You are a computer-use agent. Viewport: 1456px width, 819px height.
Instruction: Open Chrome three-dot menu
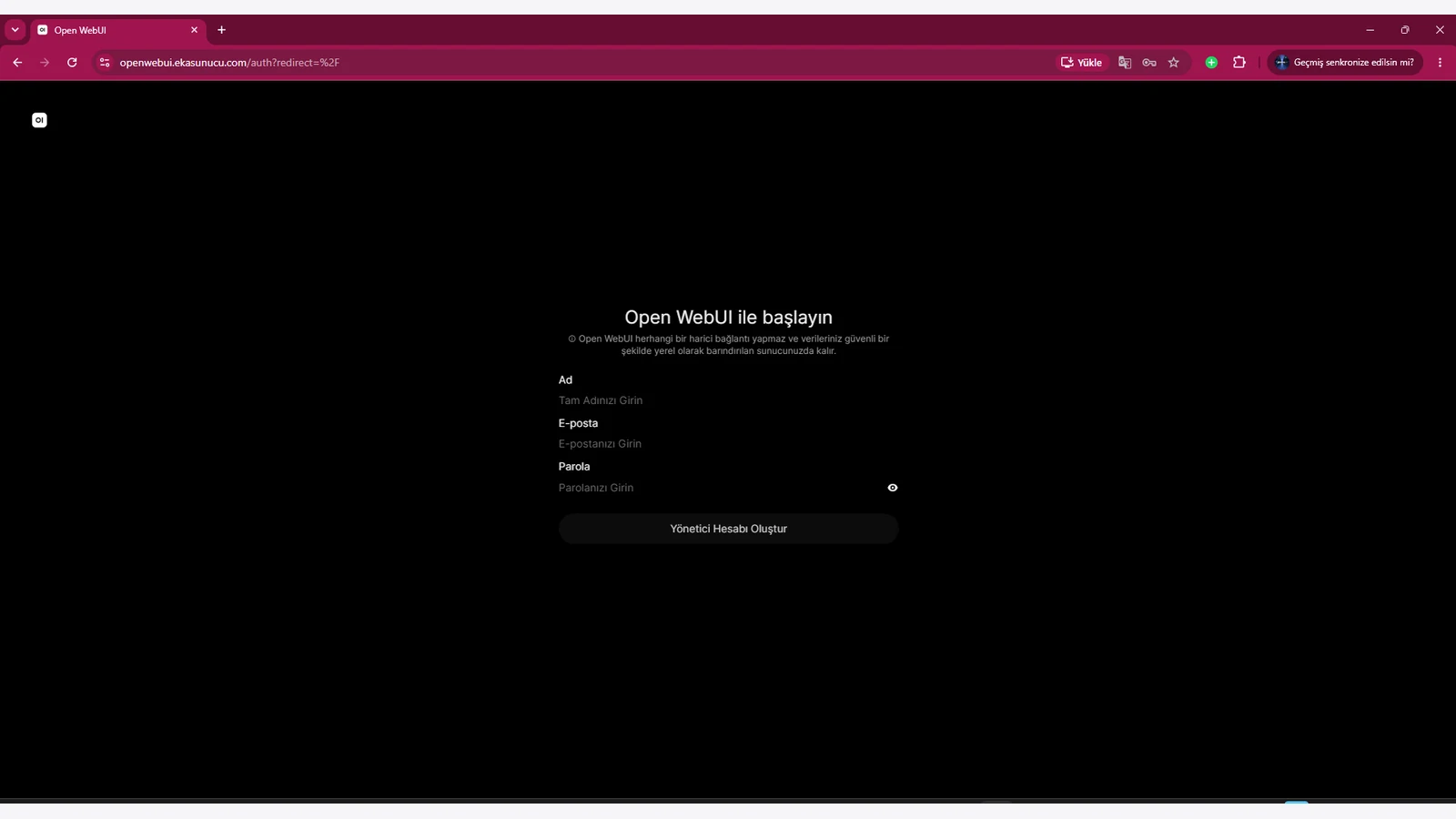point(1440,63)
